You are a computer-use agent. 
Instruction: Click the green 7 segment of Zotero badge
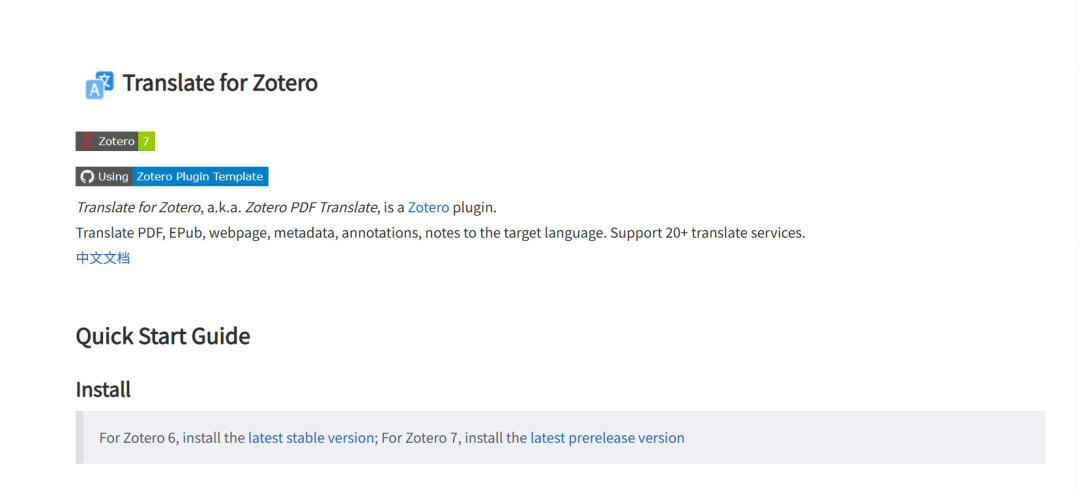(146, 141)
